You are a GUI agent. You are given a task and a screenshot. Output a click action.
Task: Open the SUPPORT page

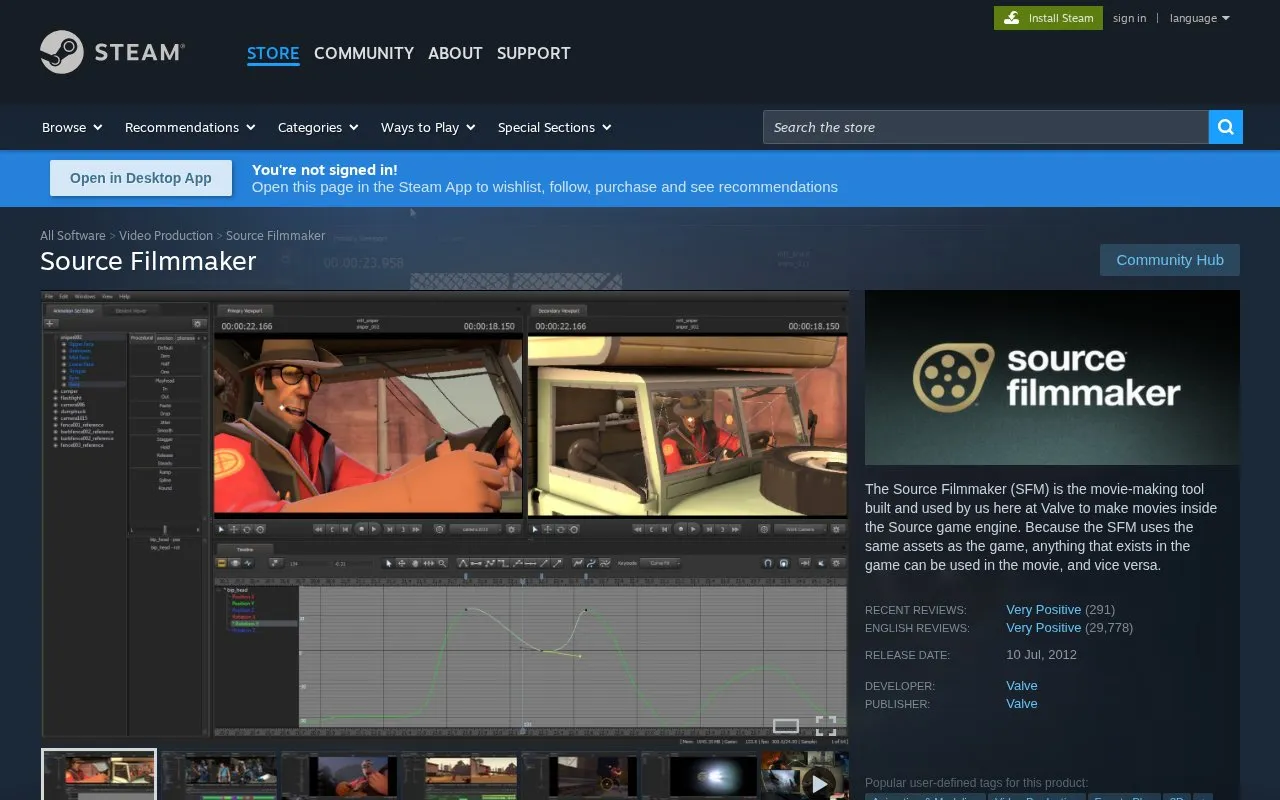(x=534, y=53)
